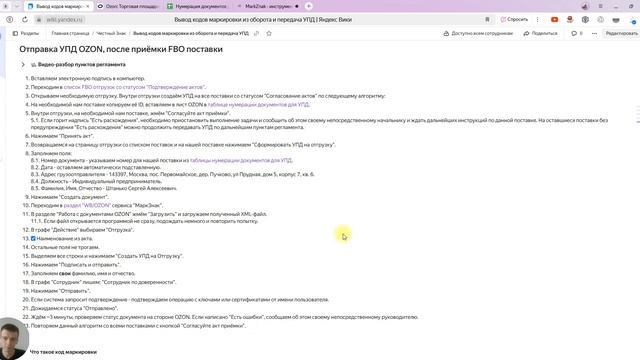
Task: Click the 'Редактировать' button
Action: coord(621,33)
